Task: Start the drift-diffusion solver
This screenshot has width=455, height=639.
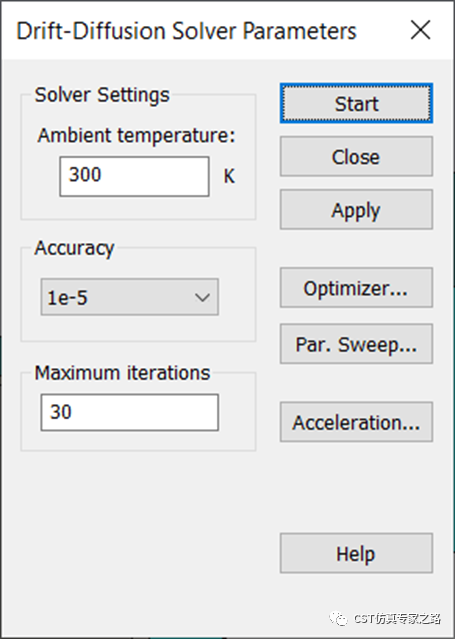Action: click(356, 103)
